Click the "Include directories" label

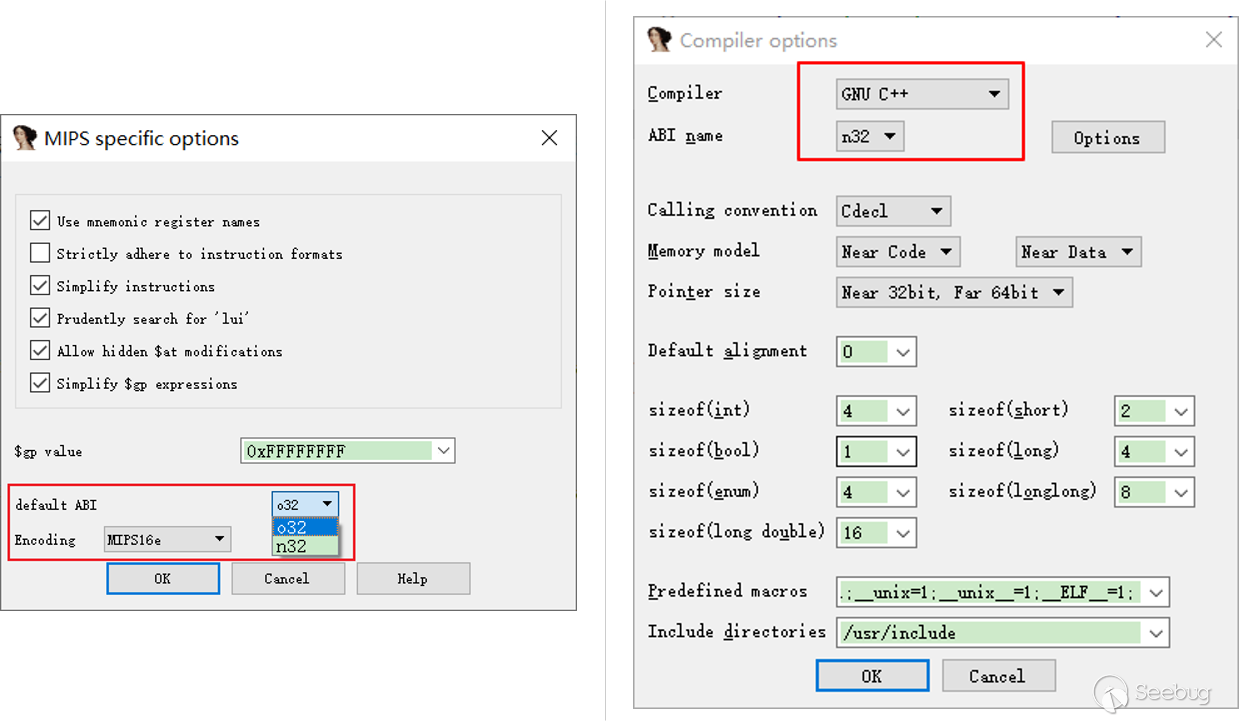click(x=736, y=632)
